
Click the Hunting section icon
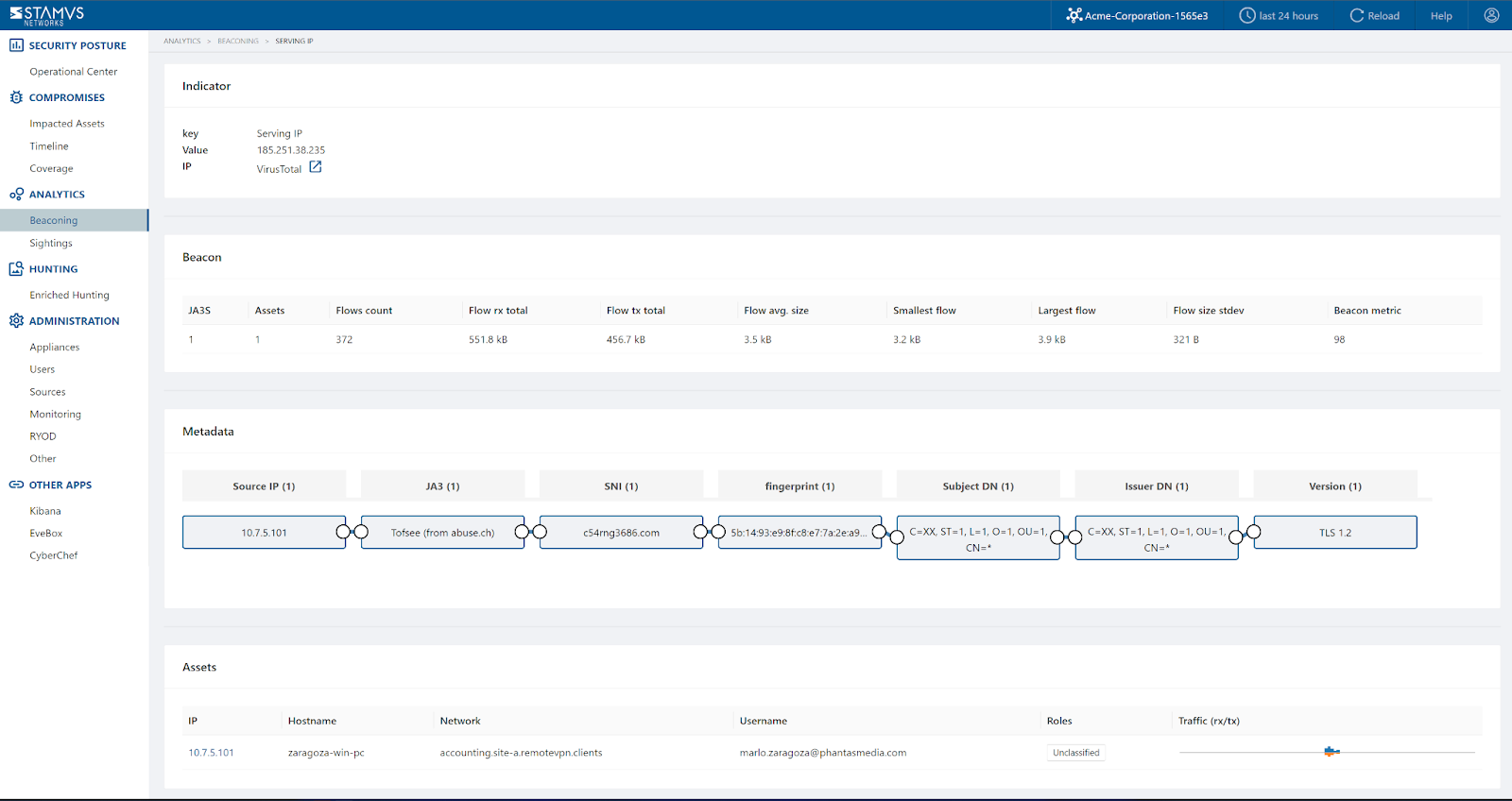16,269
